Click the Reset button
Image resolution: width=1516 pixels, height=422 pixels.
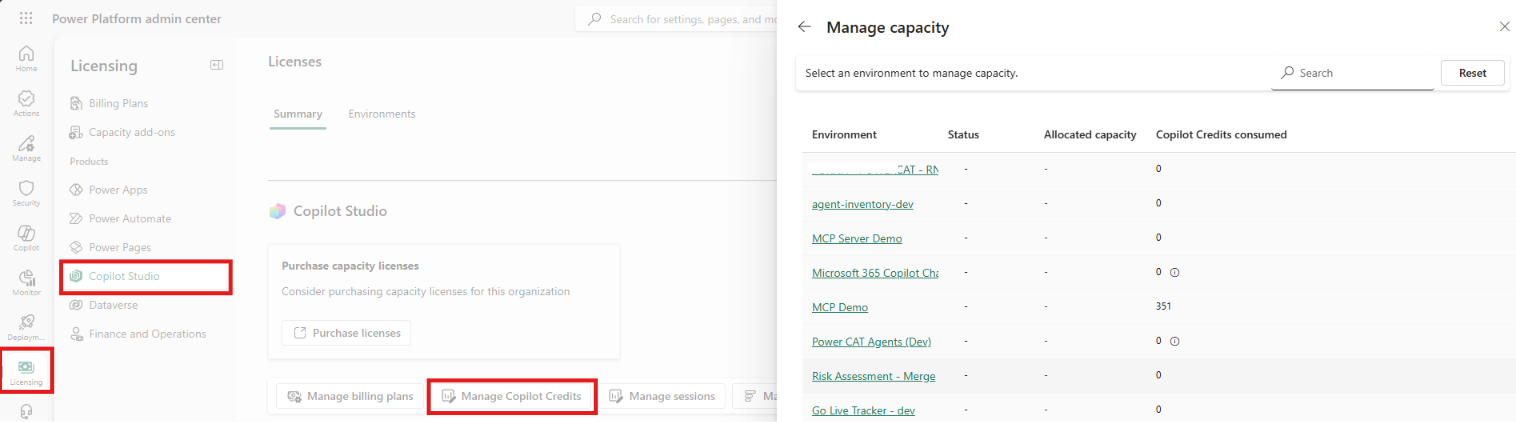1472,73
